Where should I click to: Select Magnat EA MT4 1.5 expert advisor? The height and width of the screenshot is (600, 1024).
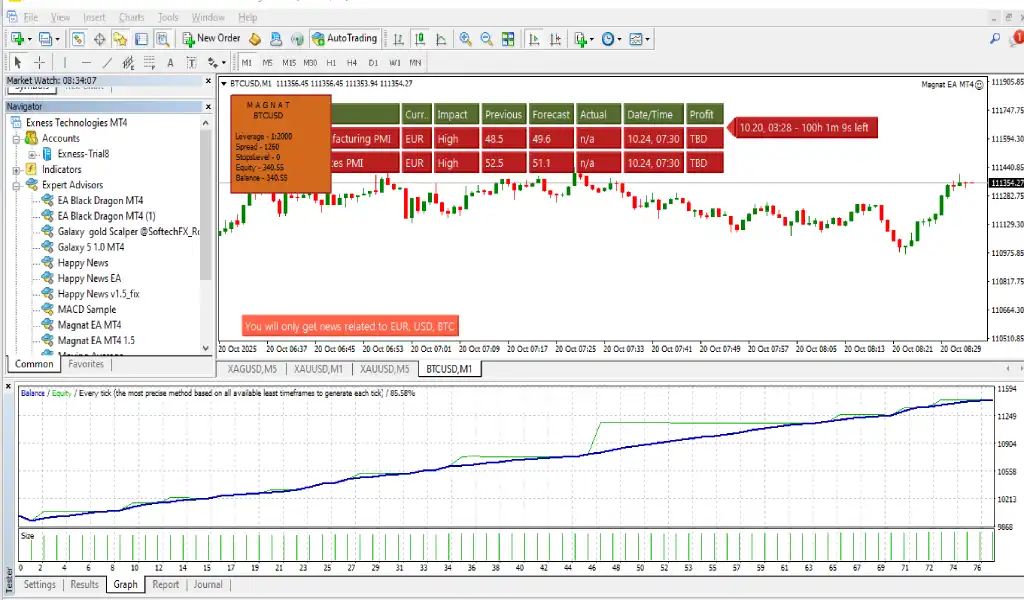tap(96, 341)
